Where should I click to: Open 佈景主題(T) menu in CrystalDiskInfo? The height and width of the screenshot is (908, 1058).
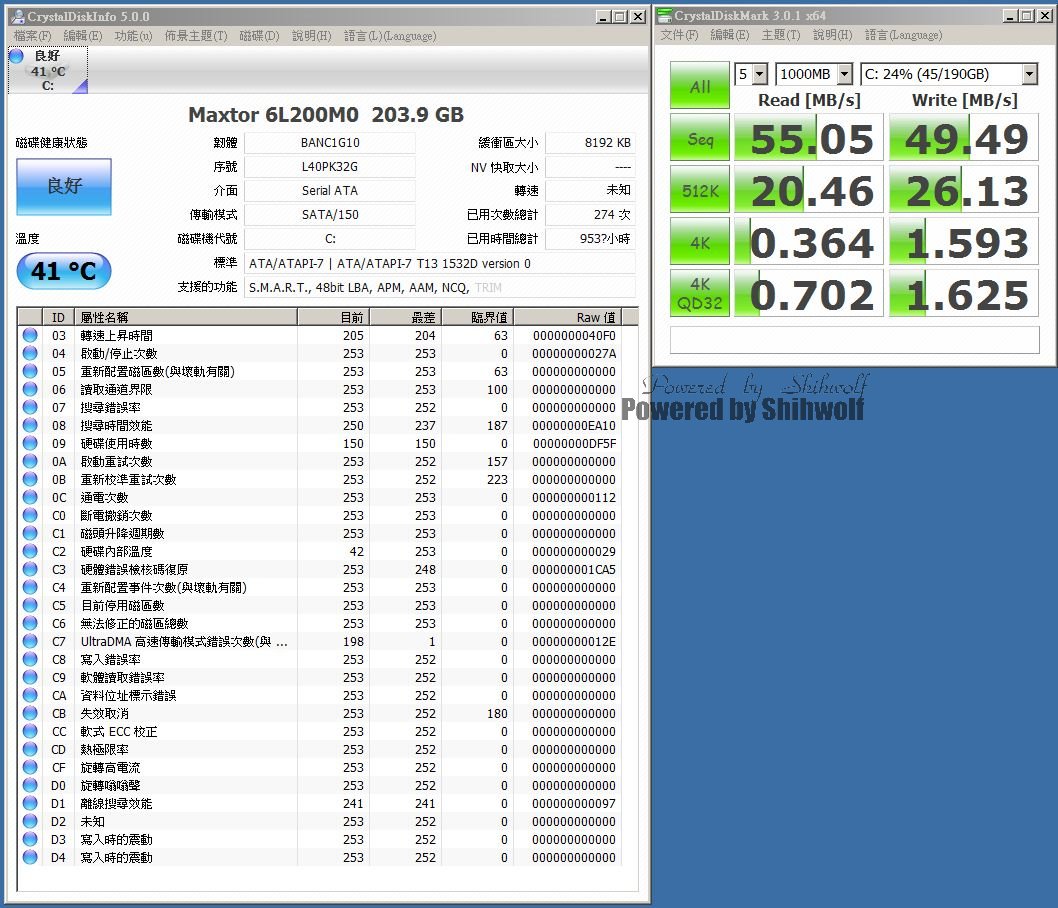tap(196, 36)
